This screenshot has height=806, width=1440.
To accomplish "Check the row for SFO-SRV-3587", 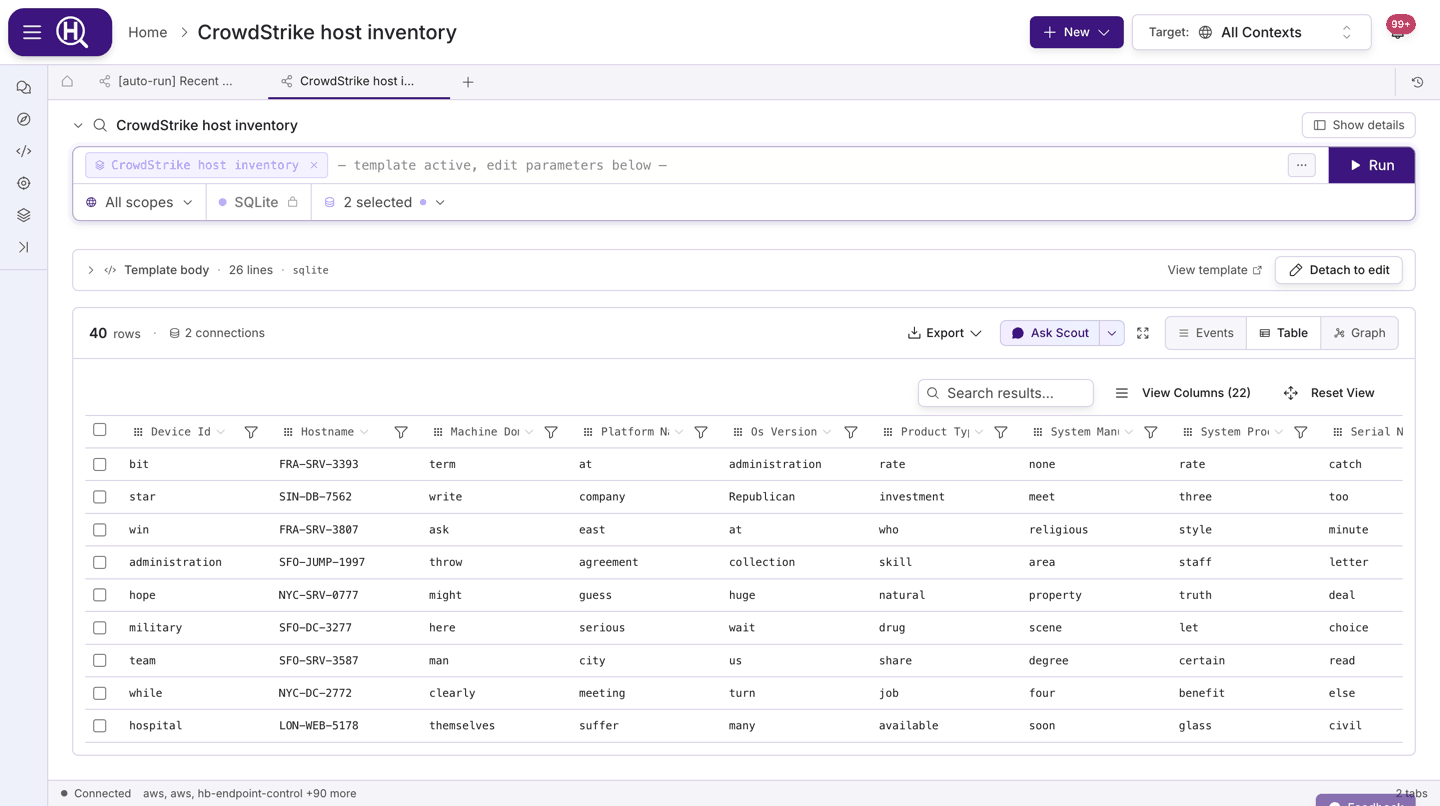I will 100,660.
